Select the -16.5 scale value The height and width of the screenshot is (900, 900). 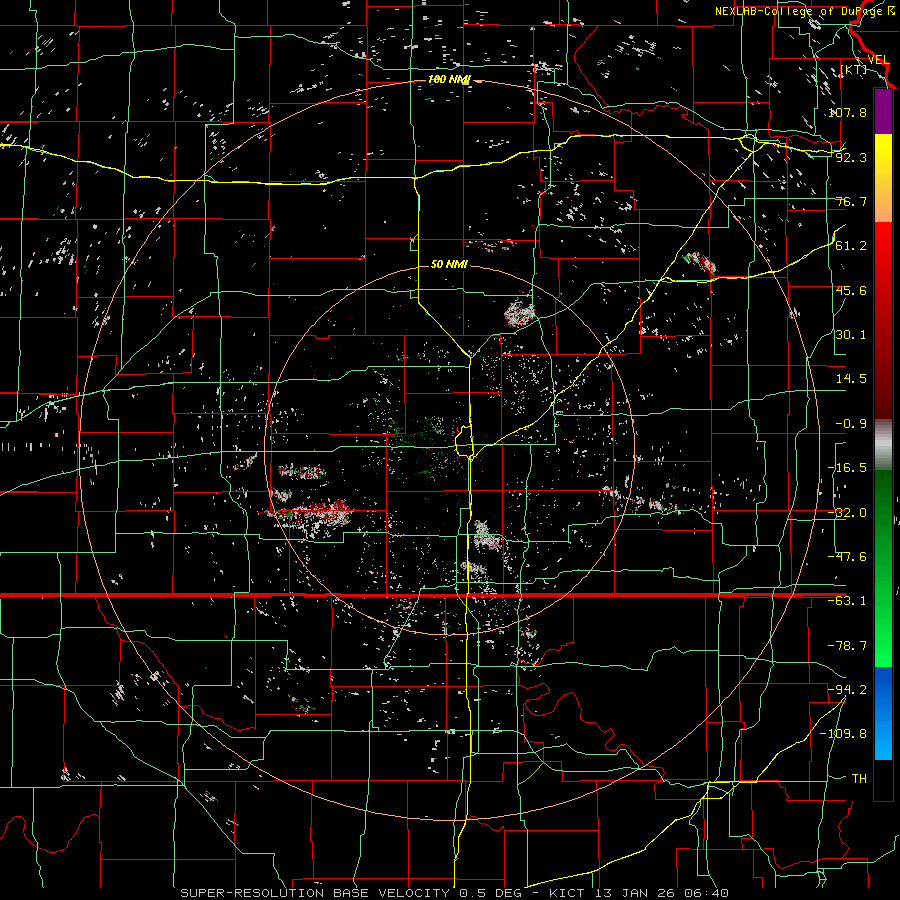point(848,468)
